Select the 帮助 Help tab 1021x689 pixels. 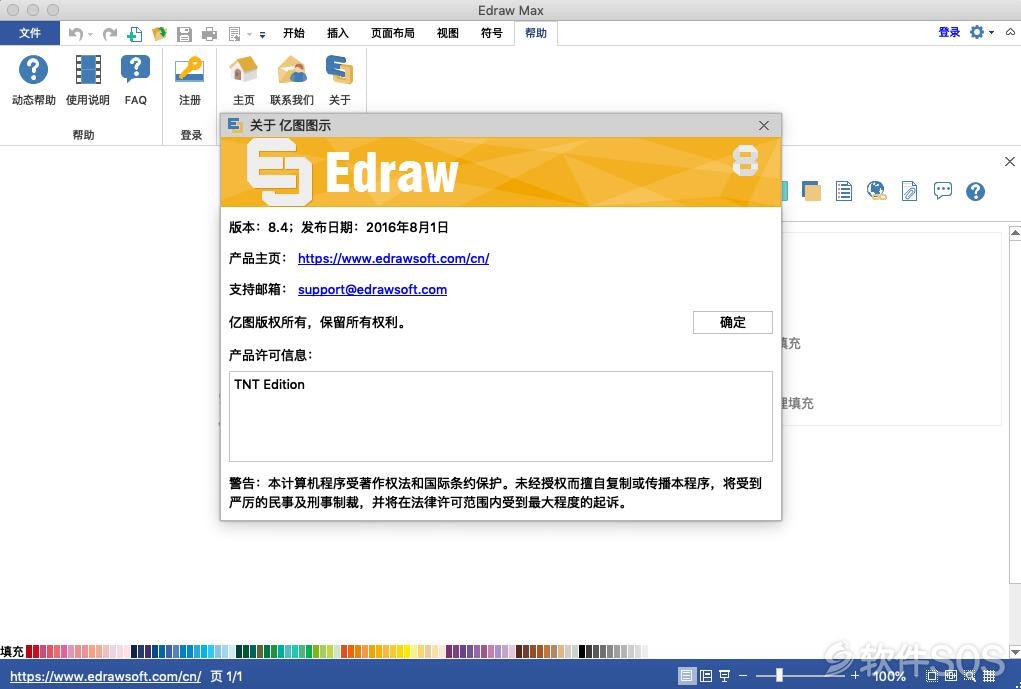(536, 33)
